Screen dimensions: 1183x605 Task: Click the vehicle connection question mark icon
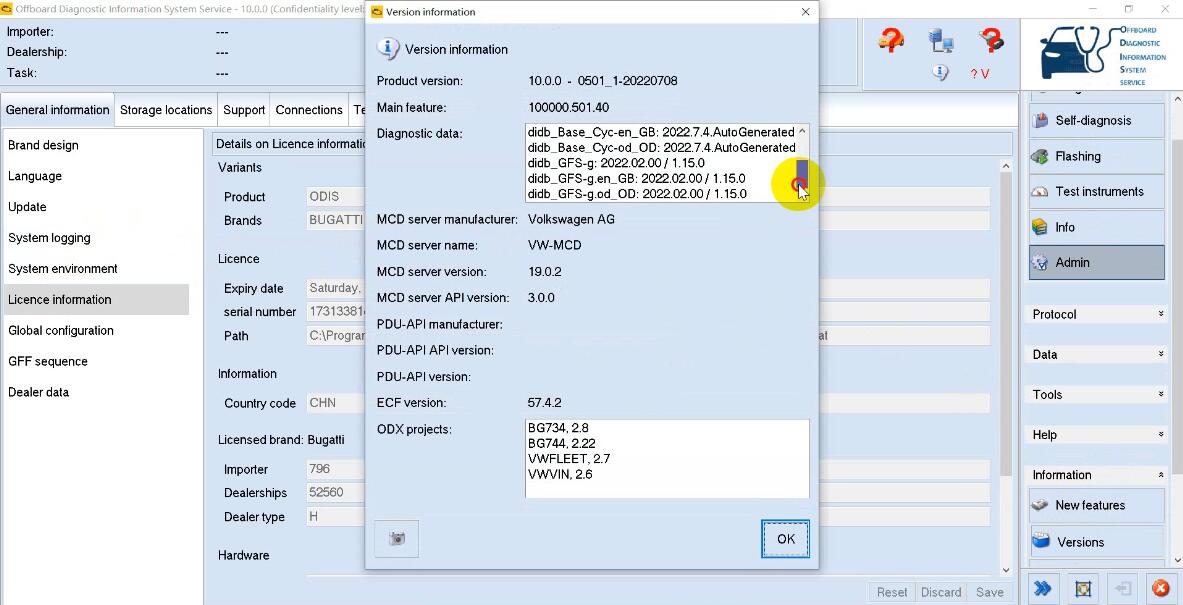point(891,39)
